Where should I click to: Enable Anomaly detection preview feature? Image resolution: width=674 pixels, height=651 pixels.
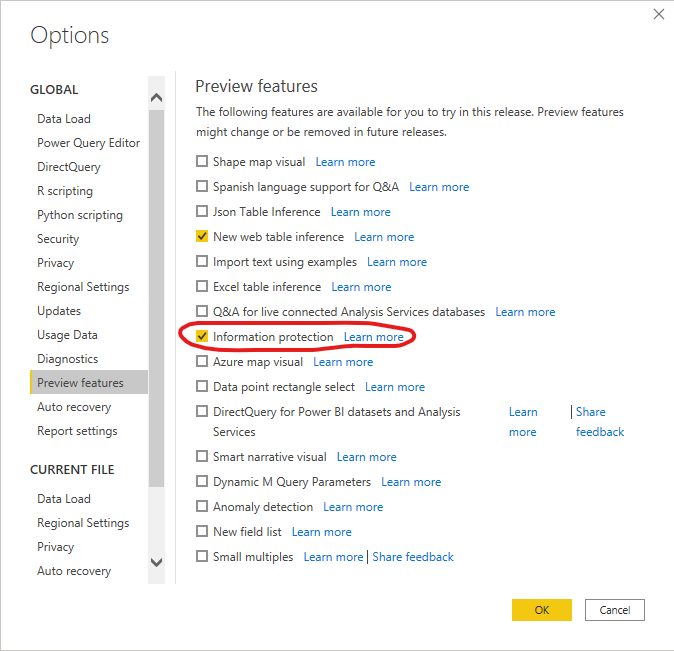(x=202, y=506)
